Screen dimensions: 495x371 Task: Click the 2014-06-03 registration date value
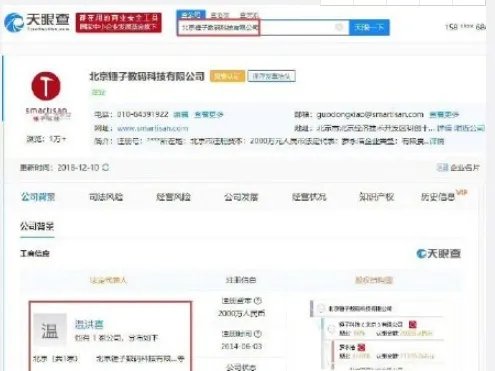pos(241,346)
